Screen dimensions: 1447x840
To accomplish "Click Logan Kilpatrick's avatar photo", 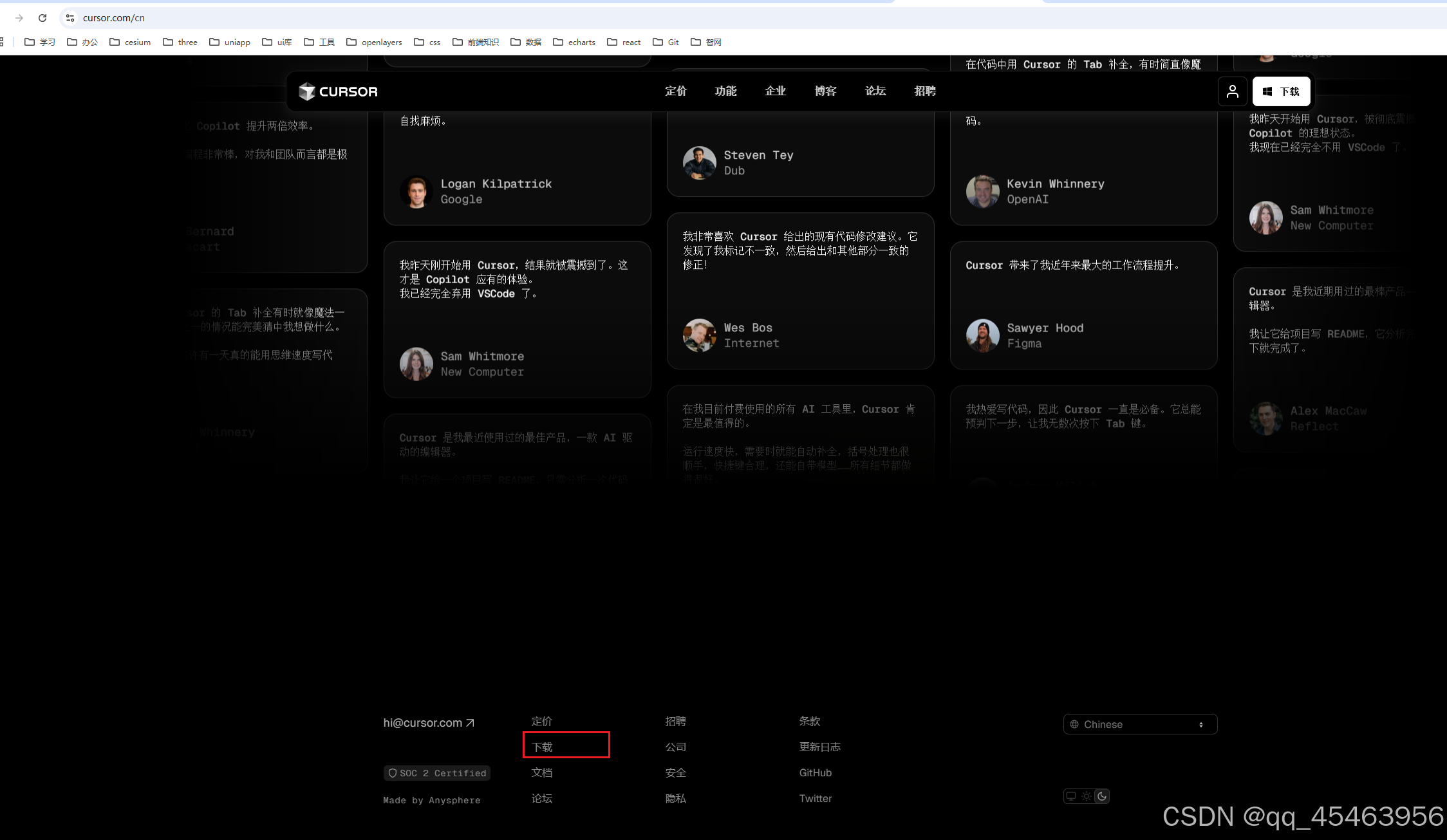I will tap(416, 192).
